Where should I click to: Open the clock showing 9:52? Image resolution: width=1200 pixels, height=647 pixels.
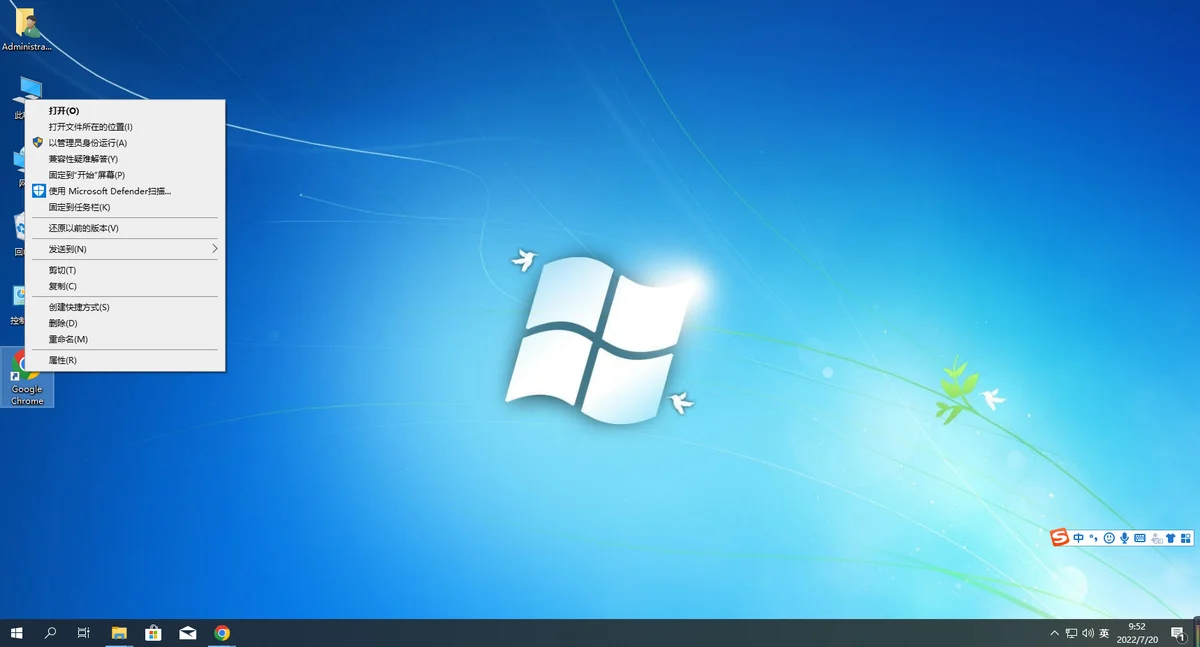[1137, 633]
